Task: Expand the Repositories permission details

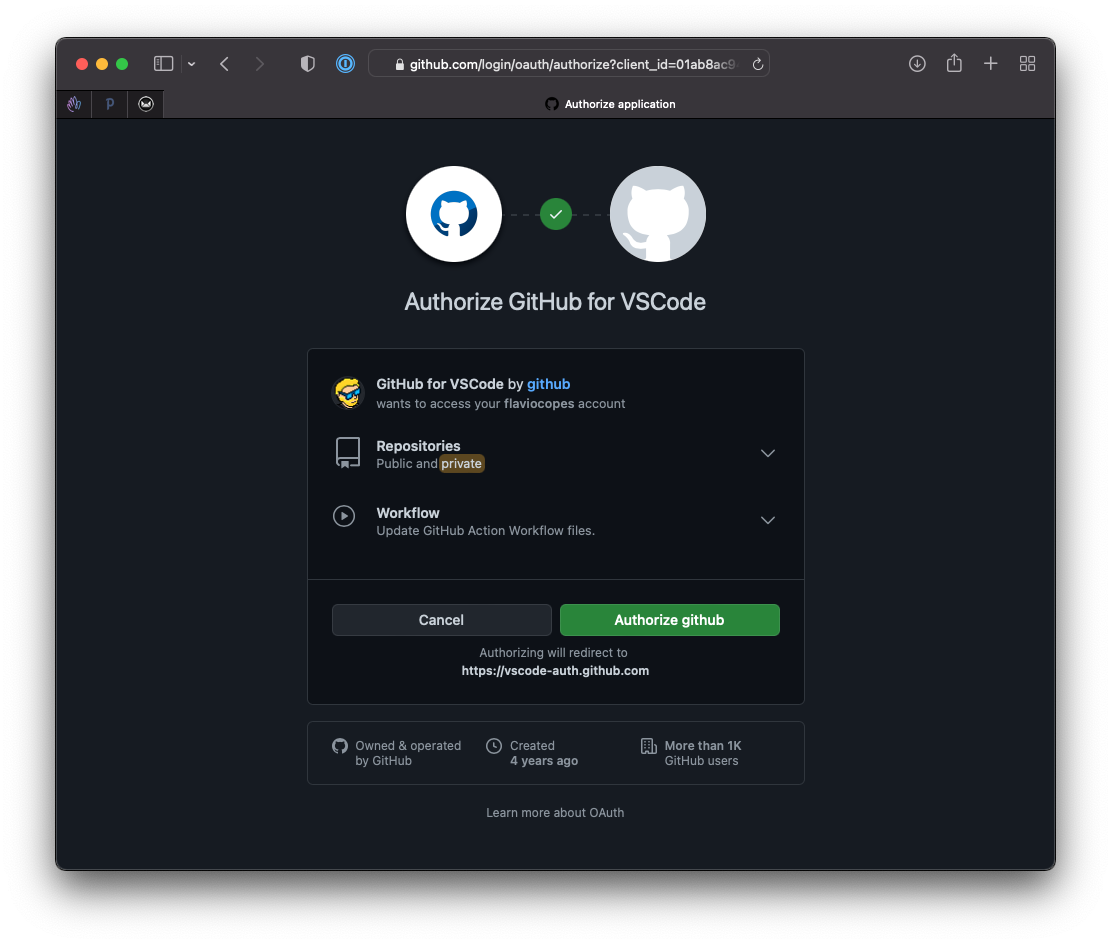Action: click(x=767, y=453)
